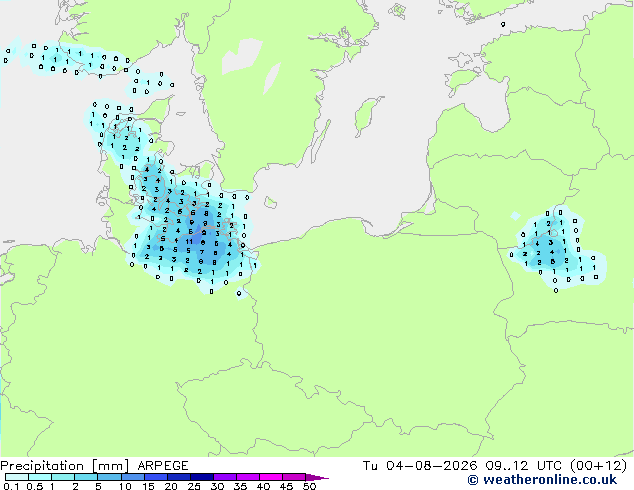Click the 25–30 mm dark blue legend box
This screenshot has width=634, height=490.
(201, 477)
